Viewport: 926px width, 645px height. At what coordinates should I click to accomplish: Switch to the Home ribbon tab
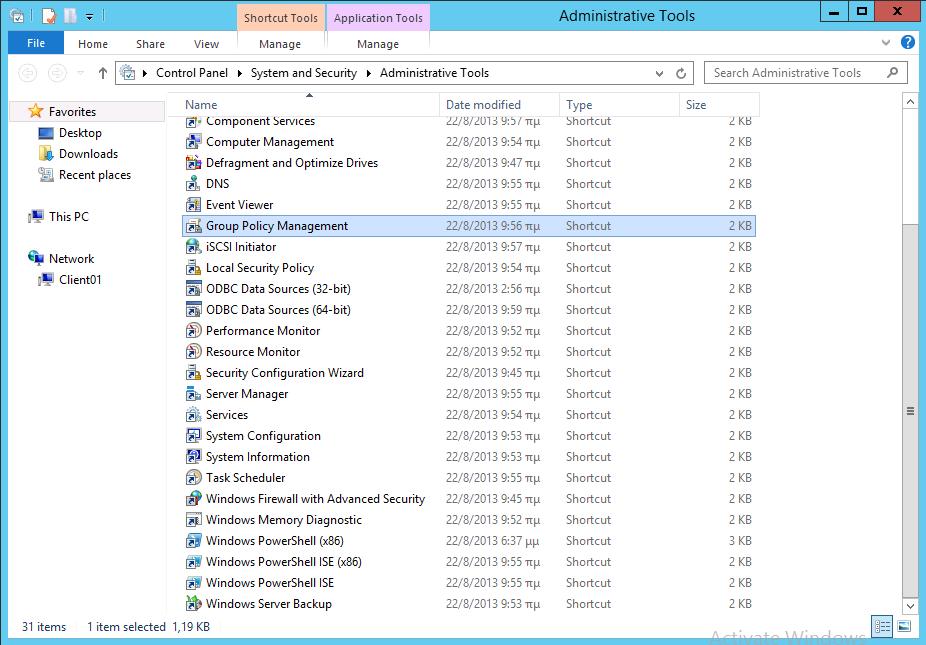tap(93, 44)
